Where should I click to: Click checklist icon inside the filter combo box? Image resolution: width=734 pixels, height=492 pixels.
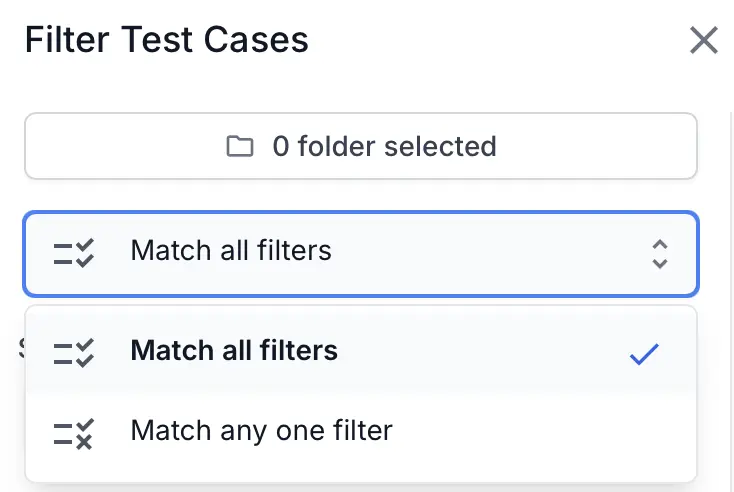73,253
